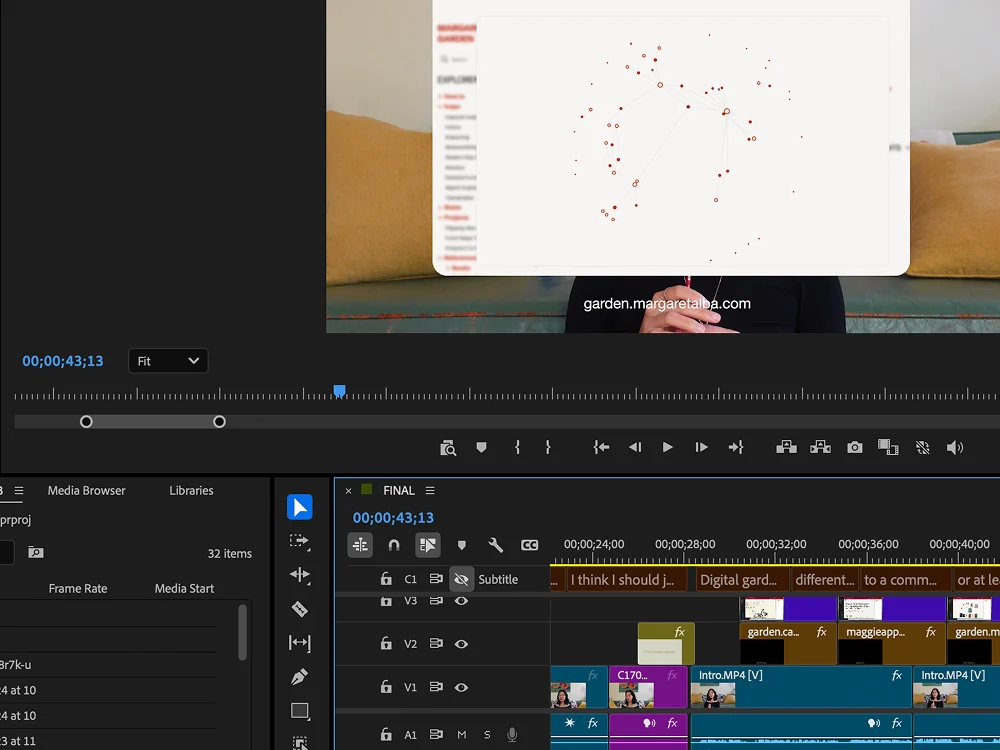
Task: Open Project panel hamburger menu
Action: click(x=19, y=490)
